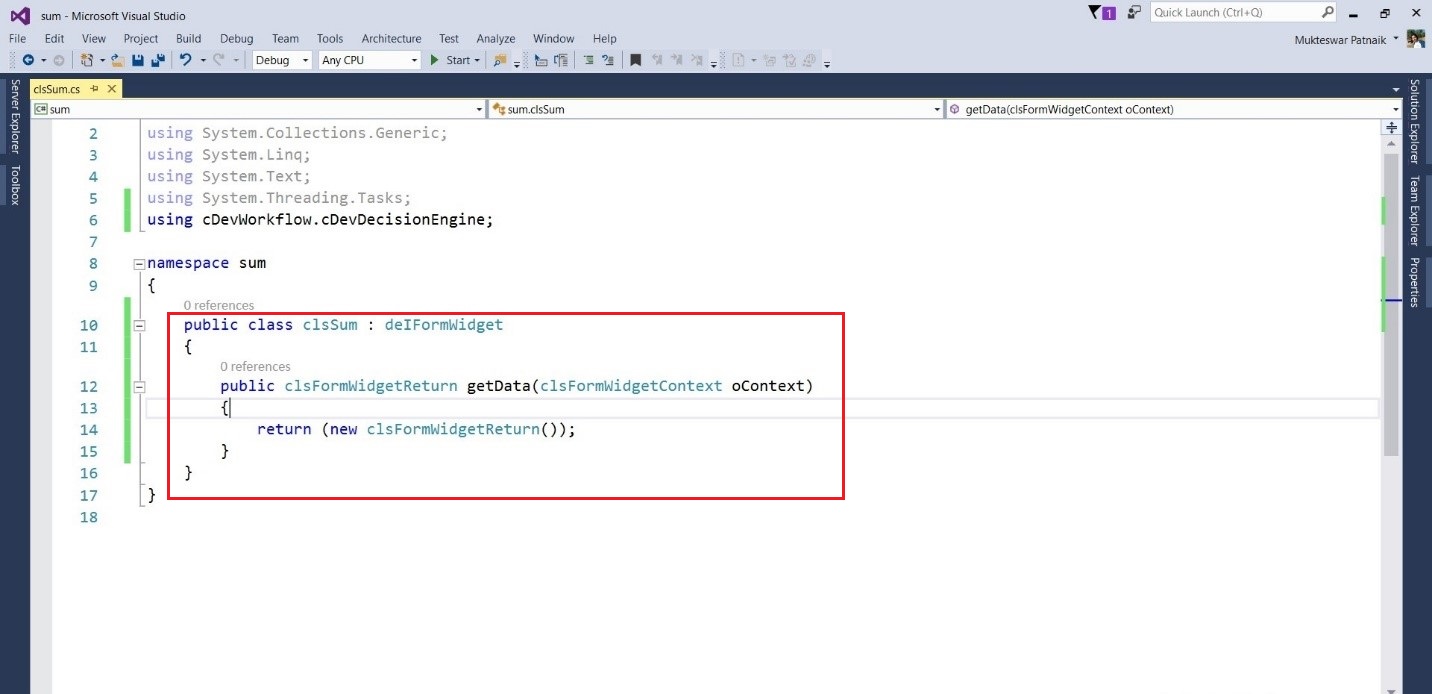Open the Navigate Backward history dropdown
Screen dimensions: 1432x694
(43, 61)
